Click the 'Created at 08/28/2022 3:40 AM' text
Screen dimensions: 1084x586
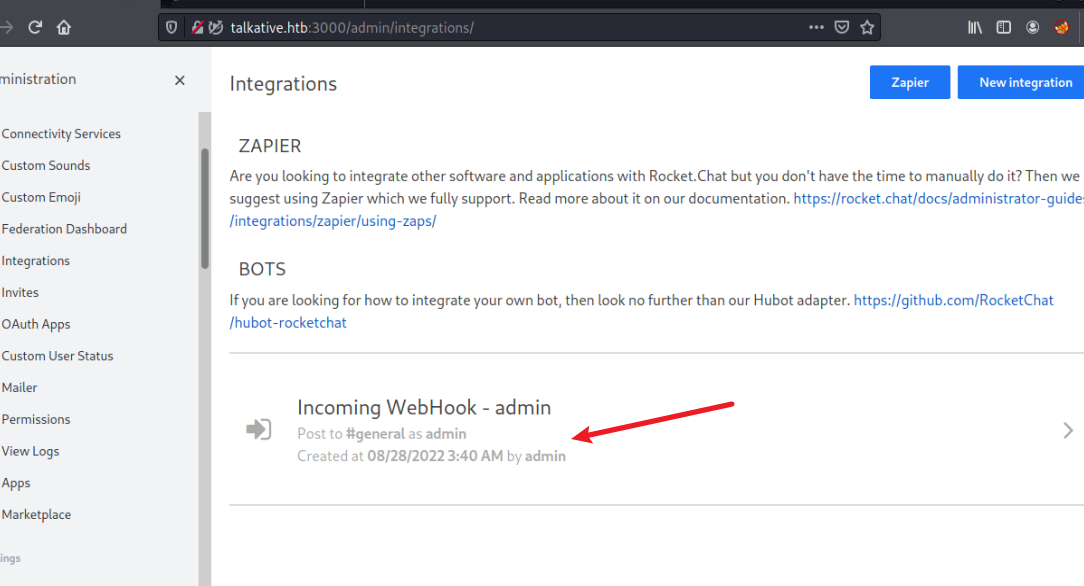pos(400,457)
